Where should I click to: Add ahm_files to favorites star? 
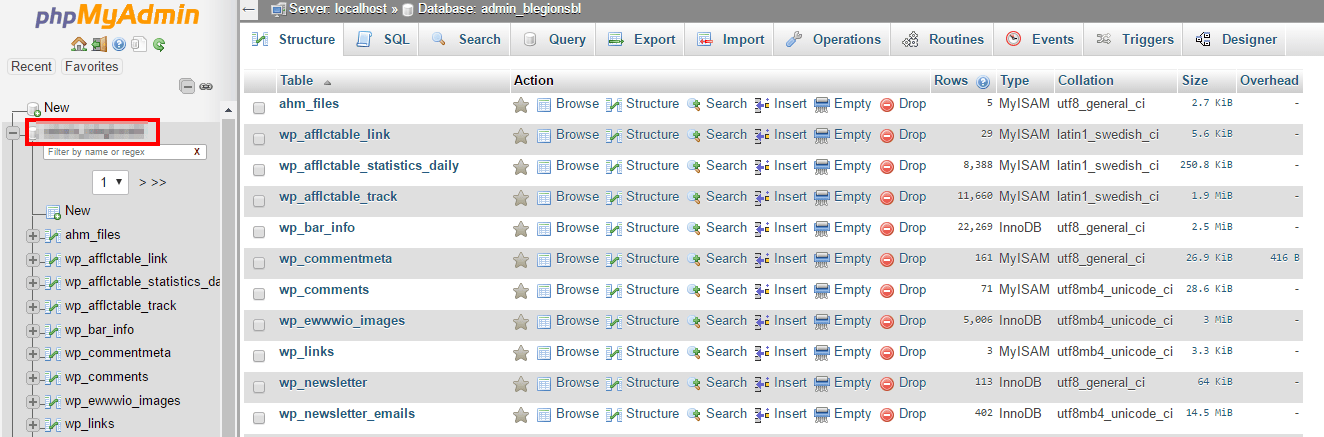click(x=521, y=104)
